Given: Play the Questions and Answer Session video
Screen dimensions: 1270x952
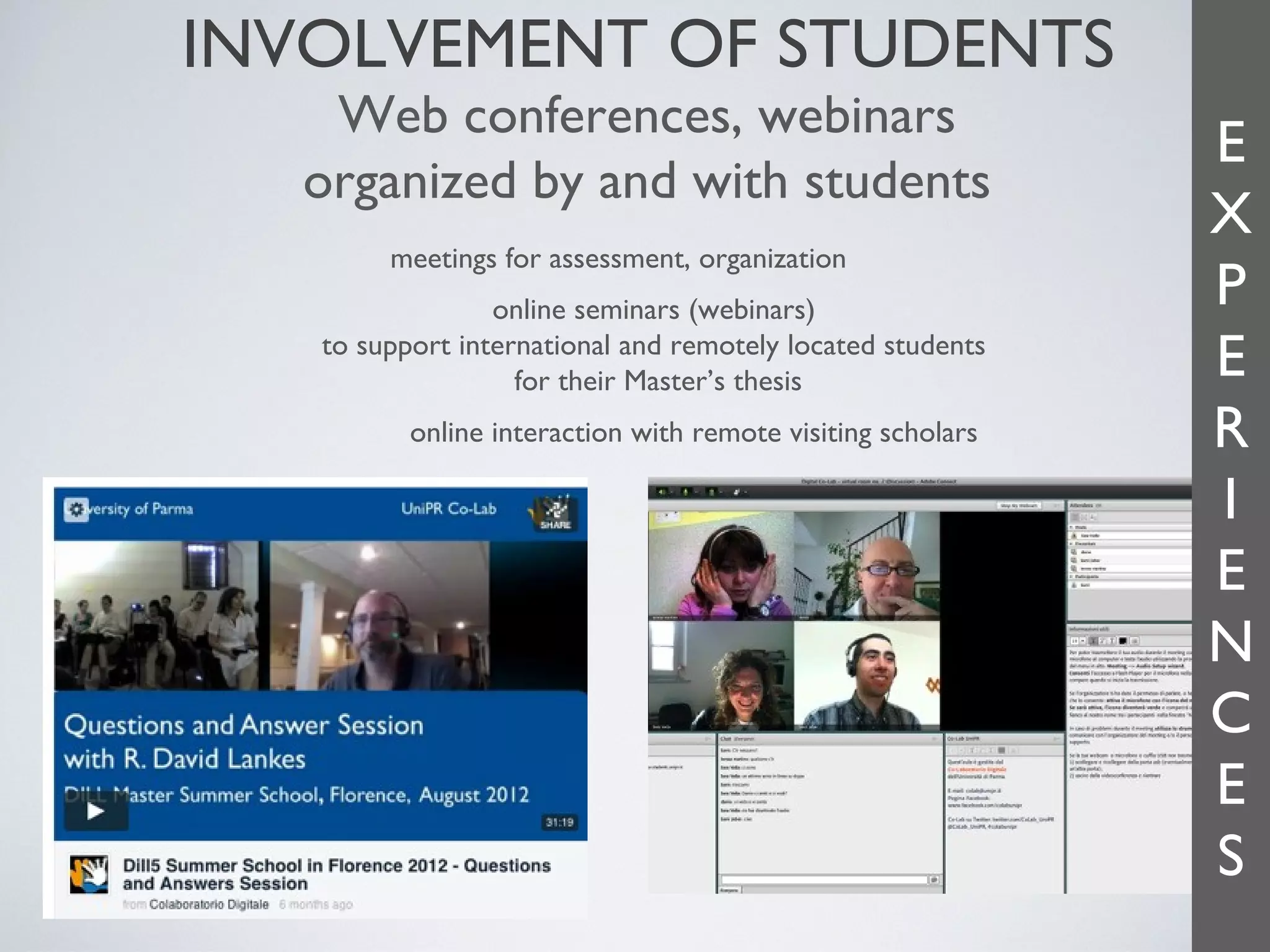Looking at the screenshot, I should [x=96, y=811].
